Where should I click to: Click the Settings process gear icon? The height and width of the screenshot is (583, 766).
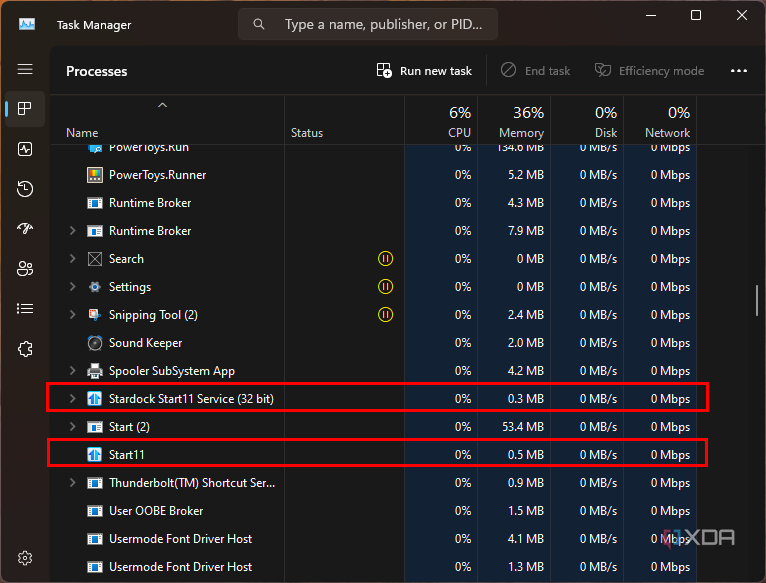(x=95, y=287)
